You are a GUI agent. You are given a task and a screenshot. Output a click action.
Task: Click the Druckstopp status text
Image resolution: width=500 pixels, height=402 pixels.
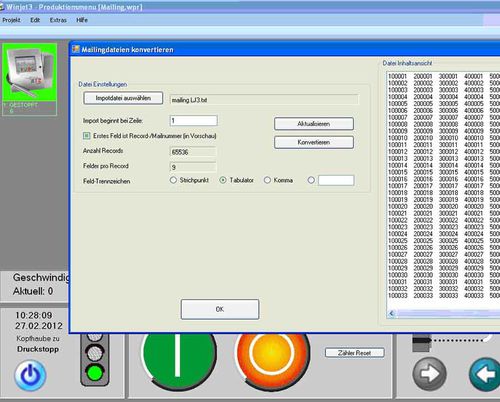[x=38, y=349]
